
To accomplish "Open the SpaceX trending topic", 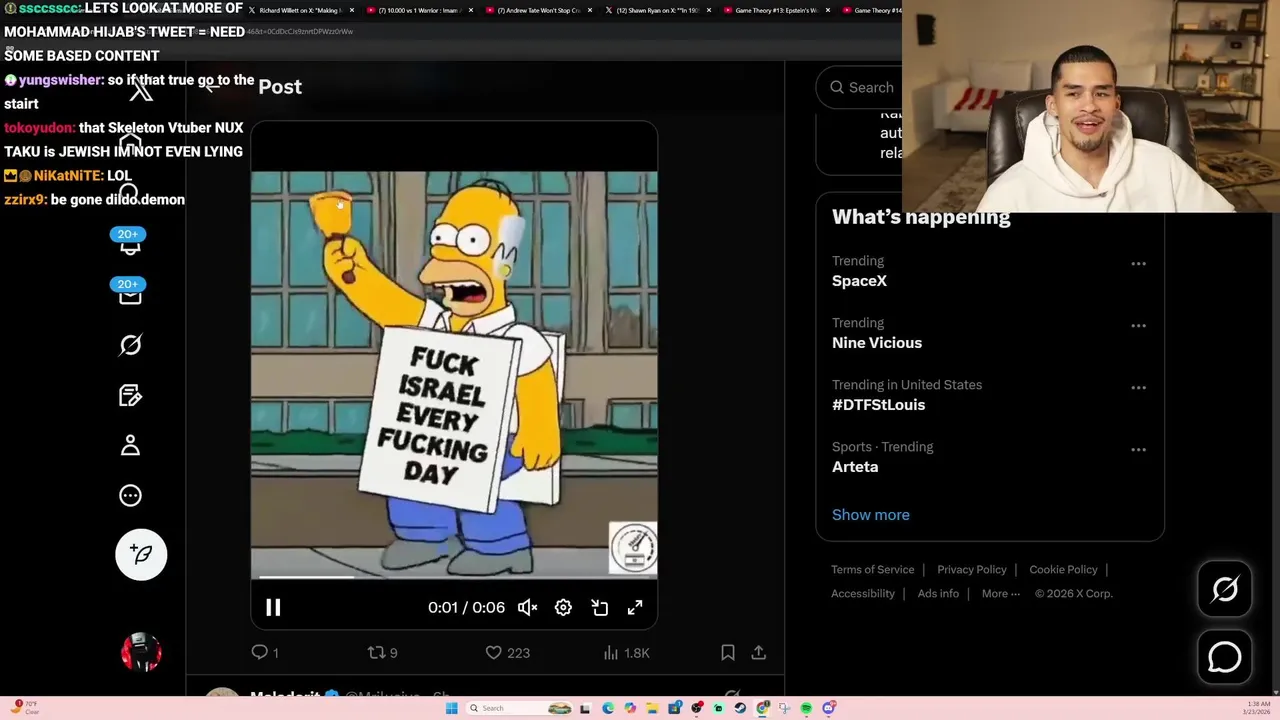I will [859, 281].
